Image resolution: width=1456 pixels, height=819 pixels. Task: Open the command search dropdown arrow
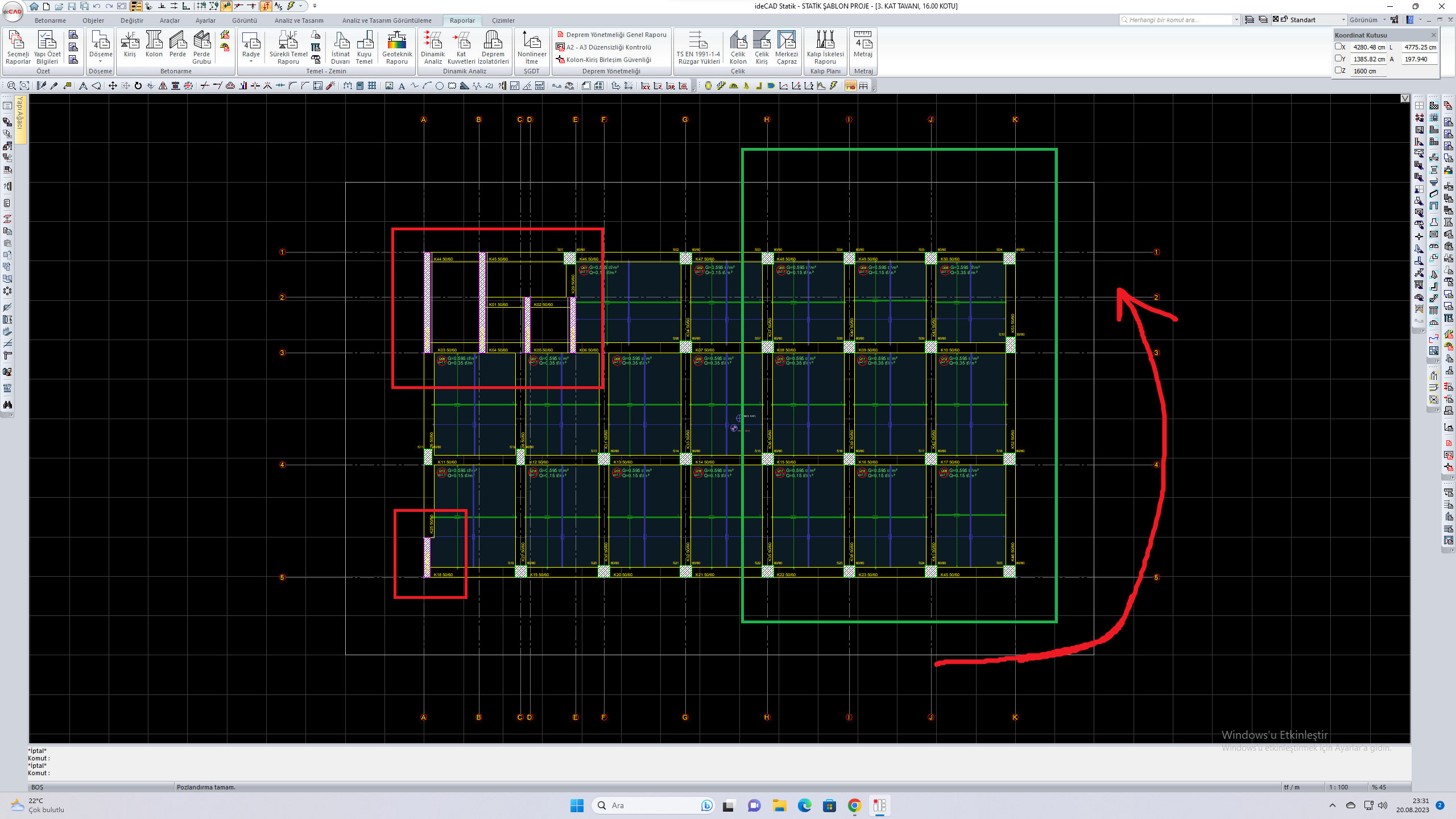pyautogui.click(x=1236, y=20)
